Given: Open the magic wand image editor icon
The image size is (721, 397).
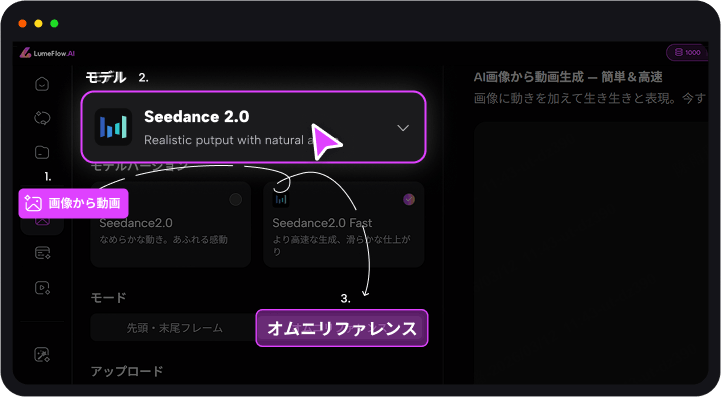Looking at the screenshot, I should [x=42, y=355].
